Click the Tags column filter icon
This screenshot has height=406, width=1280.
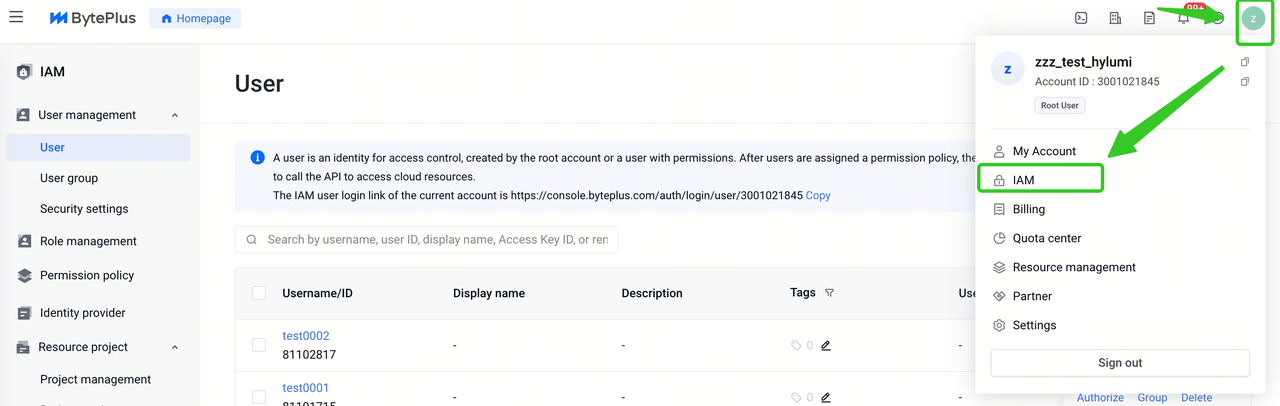point(829,293)
